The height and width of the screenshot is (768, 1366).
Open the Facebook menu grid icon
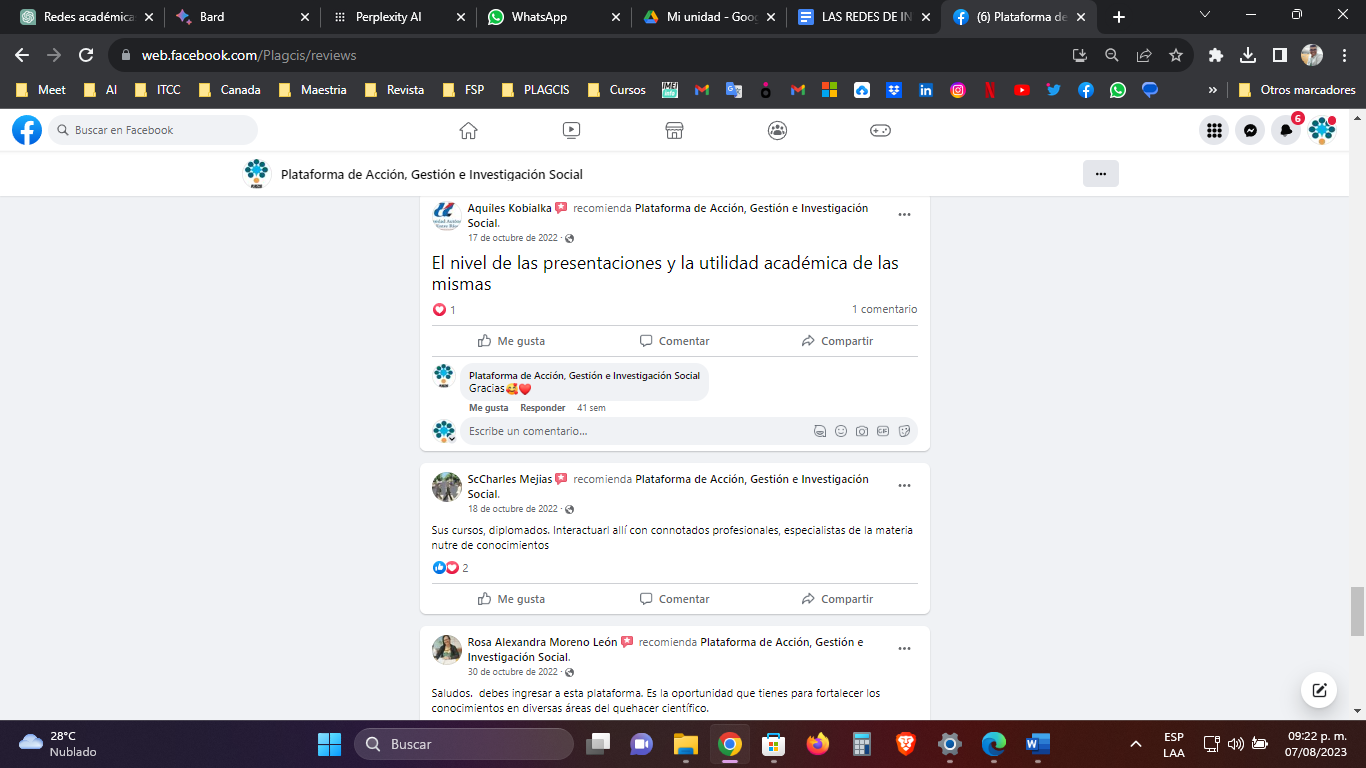[x=1214, y=130]
